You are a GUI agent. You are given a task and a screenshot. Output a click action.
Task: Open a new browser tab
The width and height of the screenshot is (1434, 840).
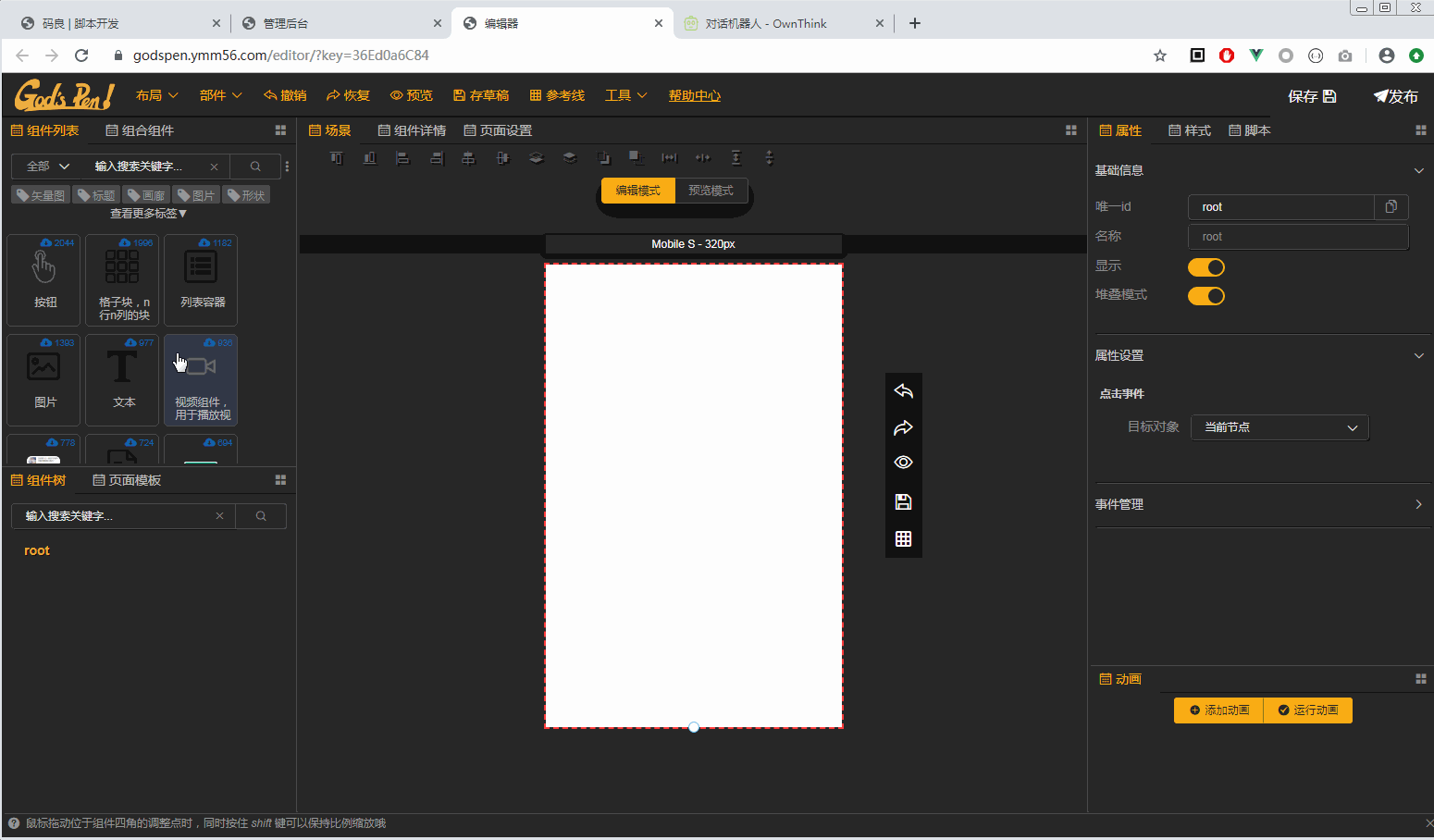click(x=915, y=23)
